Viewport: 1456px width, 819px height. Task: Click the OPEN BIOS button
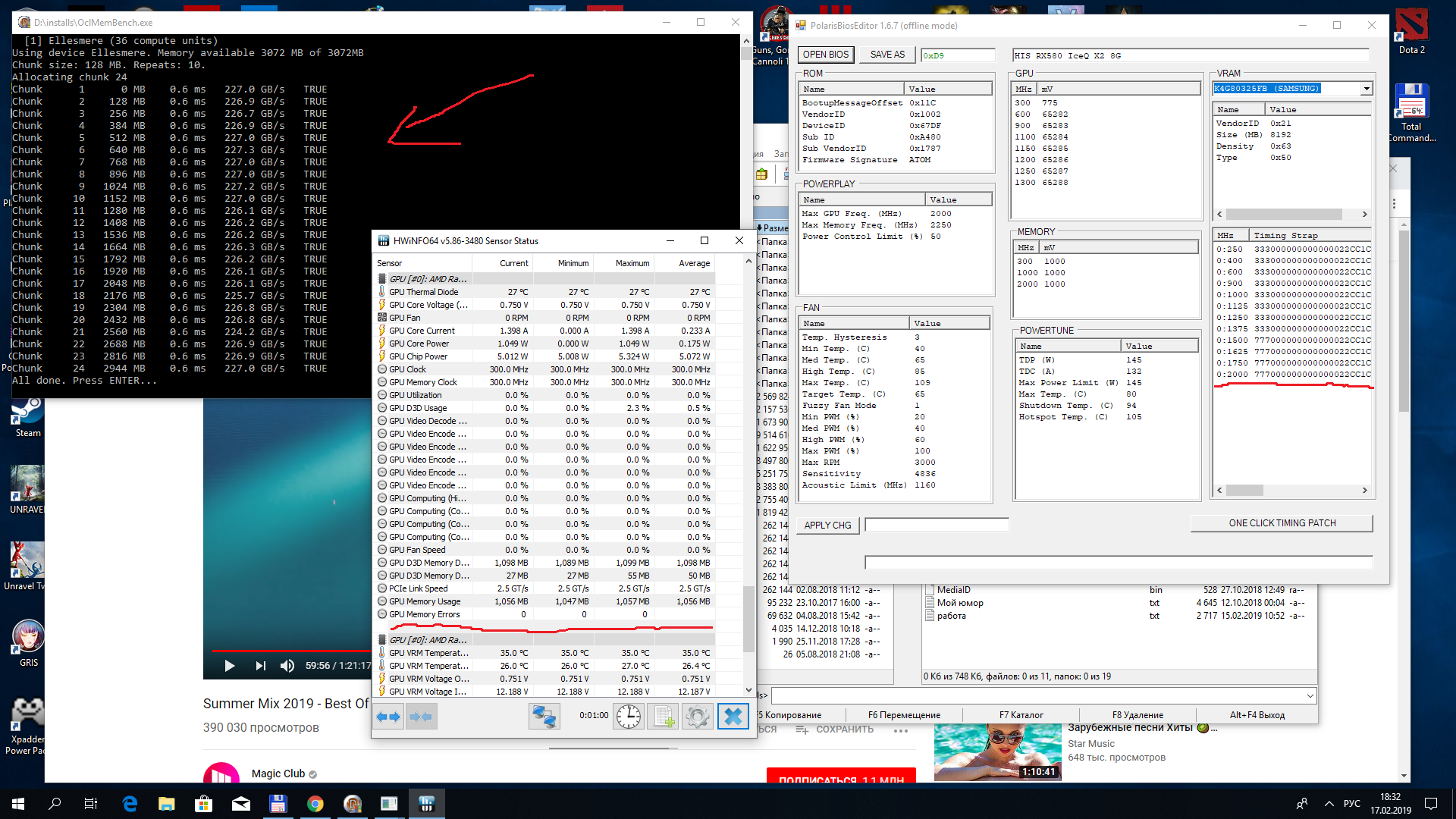pyautogui.click(x=825, y=55)
